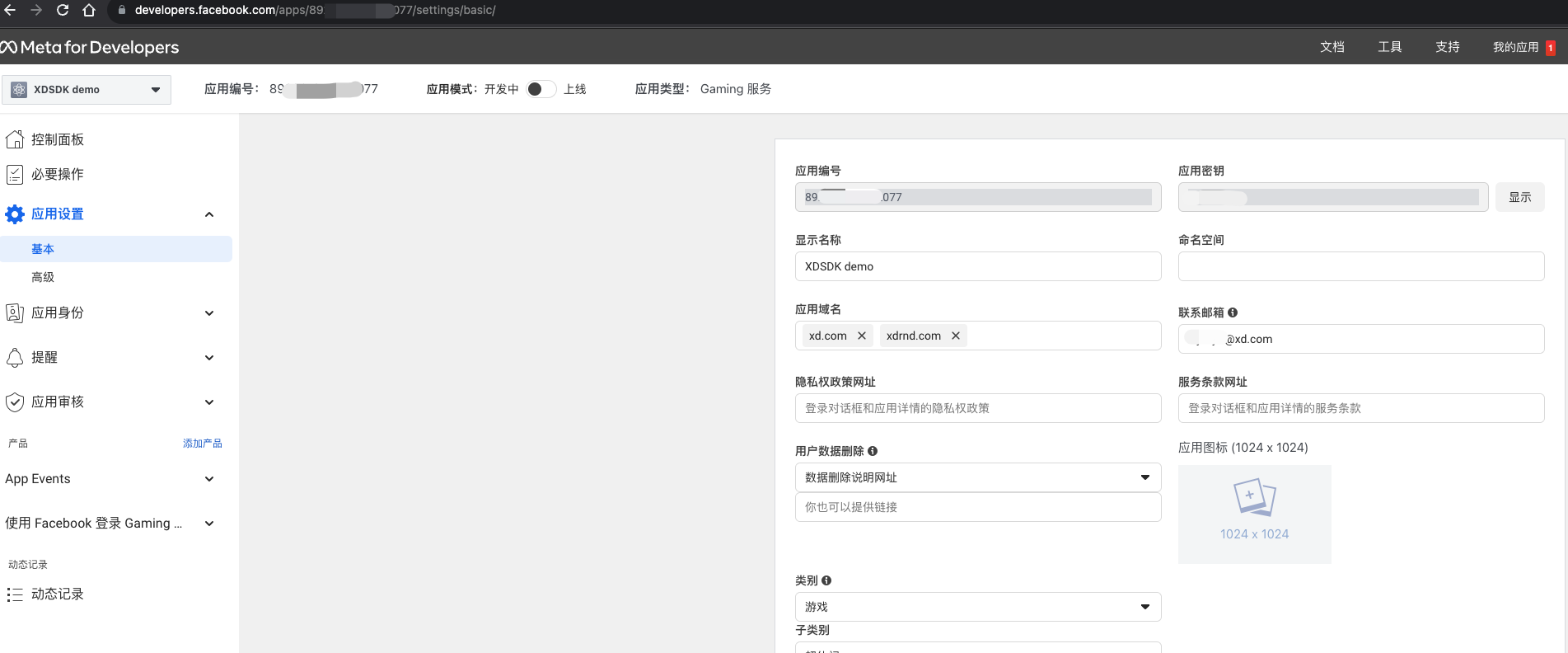Open 控制面板 in sidebar

(x=57, y=139)
